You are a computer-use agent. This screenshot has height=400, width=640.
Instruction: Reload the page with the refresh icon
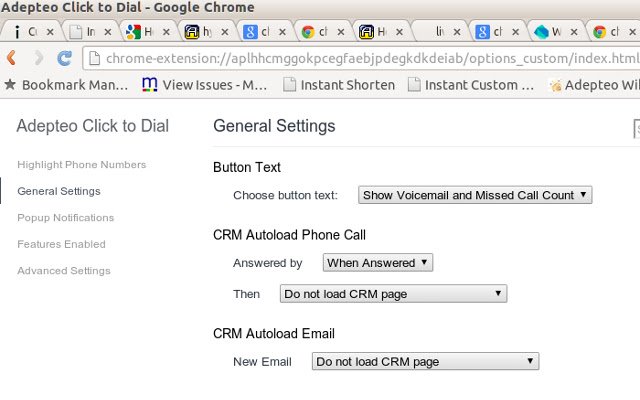(x=64, y=58)
